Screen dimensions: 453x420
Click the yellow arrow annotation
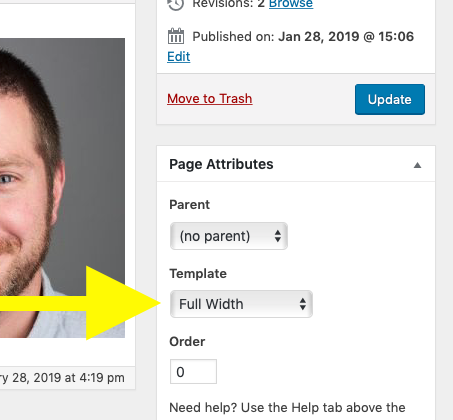tap(80, 303)
